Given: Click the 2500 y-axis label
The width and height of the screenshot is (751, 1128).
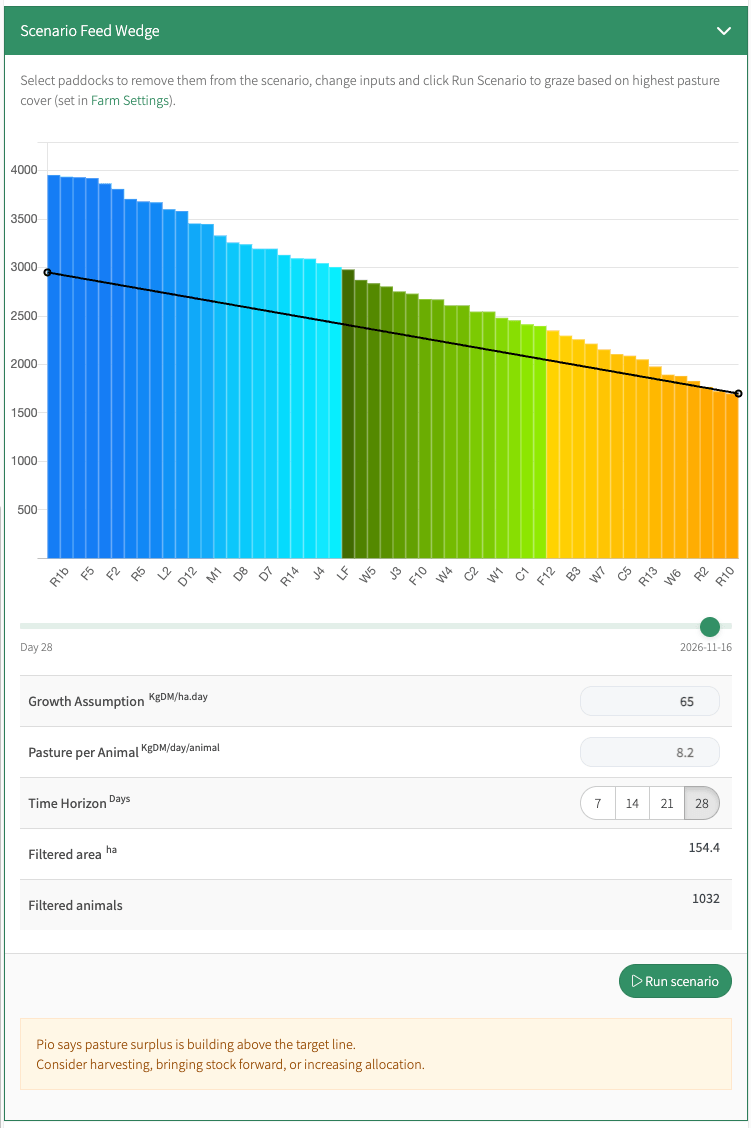Looking at the screenshot, I should click(24, 316).
